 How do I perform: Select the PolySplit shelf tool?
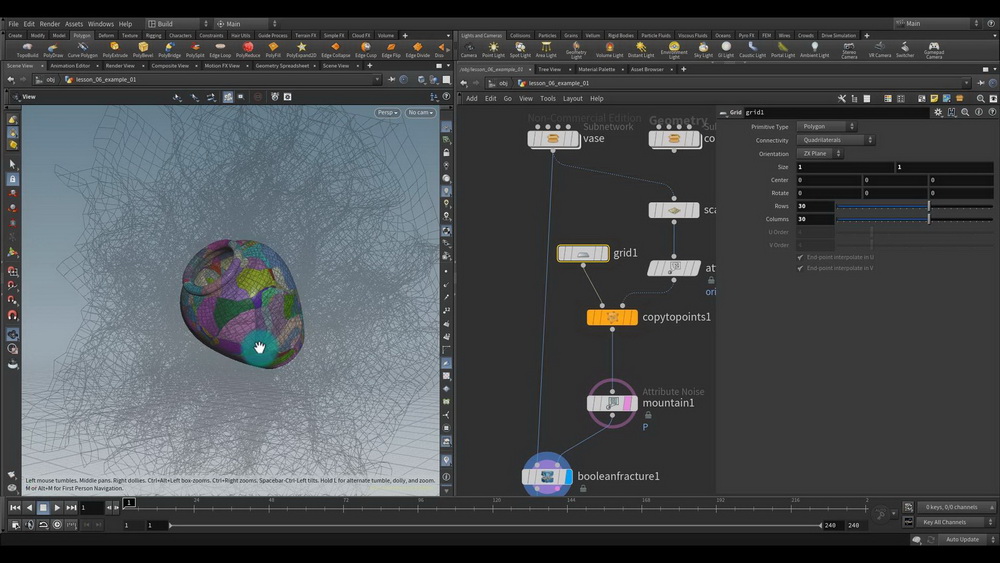pyautogui.click(x=195, y=50)
